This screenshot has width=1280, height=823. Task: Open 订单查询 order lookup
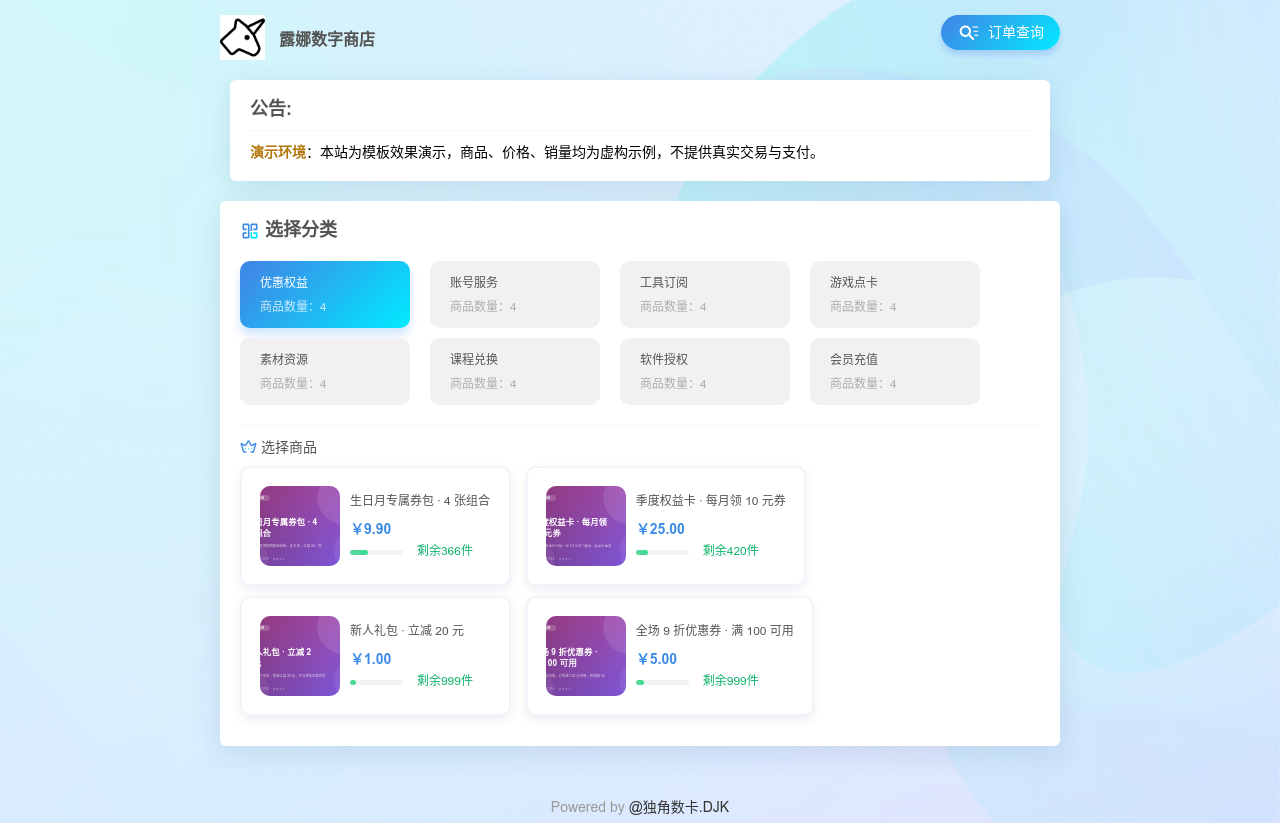[1000, 32]
